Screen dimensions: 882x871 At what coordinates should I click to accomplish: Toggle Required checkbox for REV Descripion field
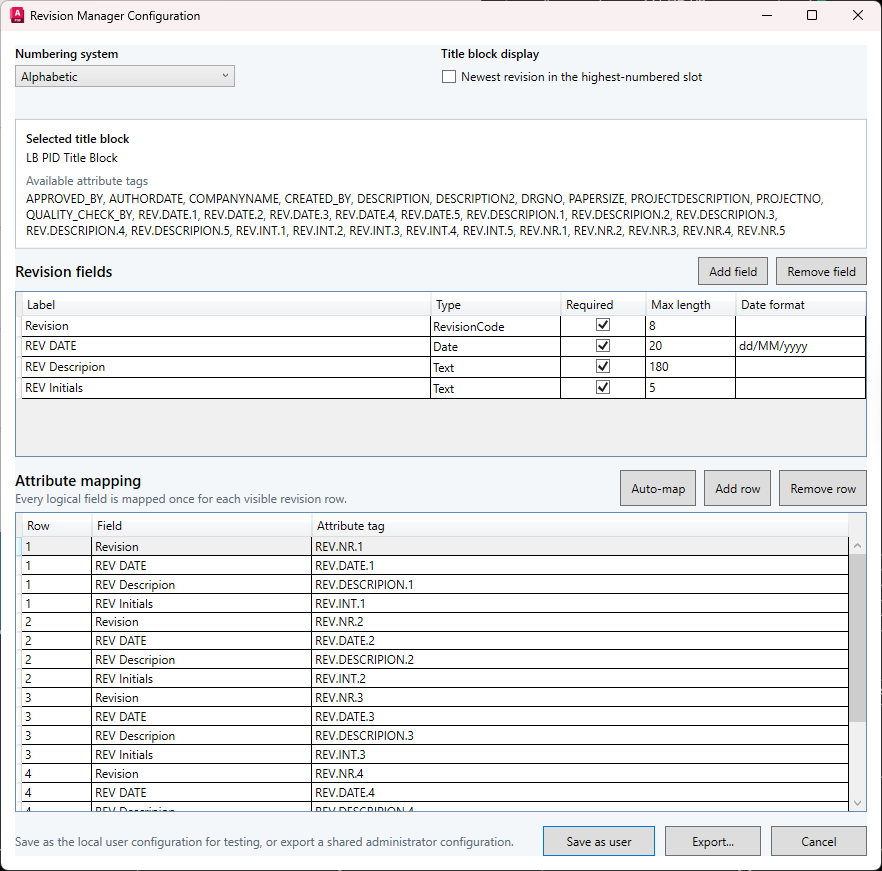(602, 366)
